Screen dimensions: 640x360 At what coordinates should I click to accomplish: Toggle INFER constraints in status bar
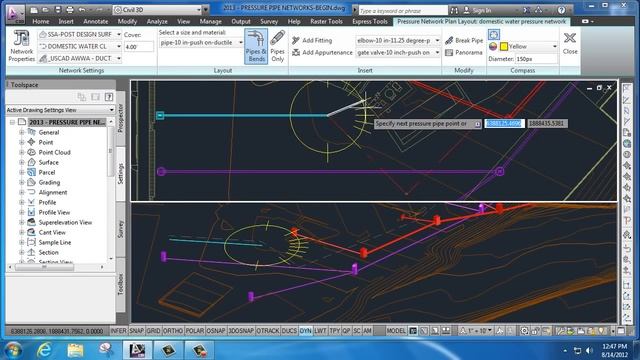[x=118, y=331]
